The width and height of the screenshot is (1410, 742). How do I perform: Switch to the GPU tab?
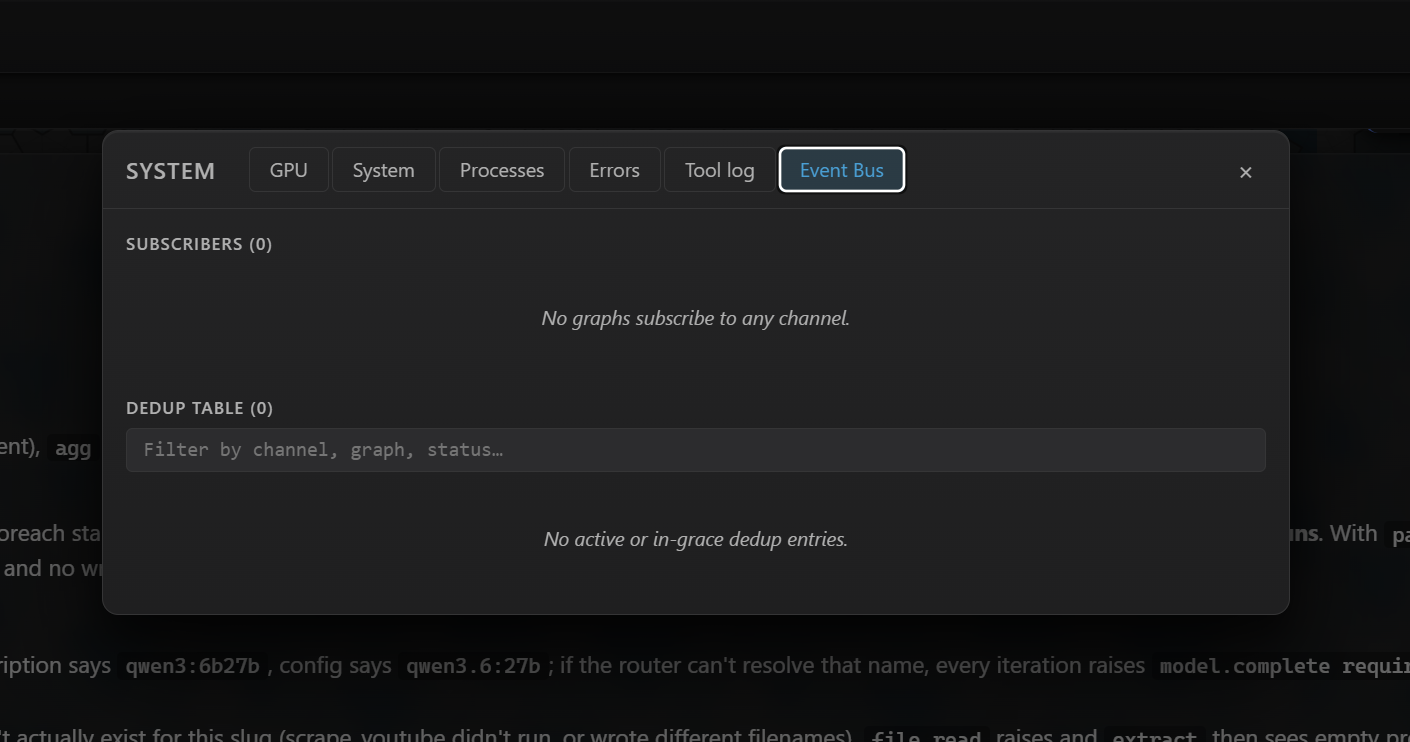pos(289,170)
